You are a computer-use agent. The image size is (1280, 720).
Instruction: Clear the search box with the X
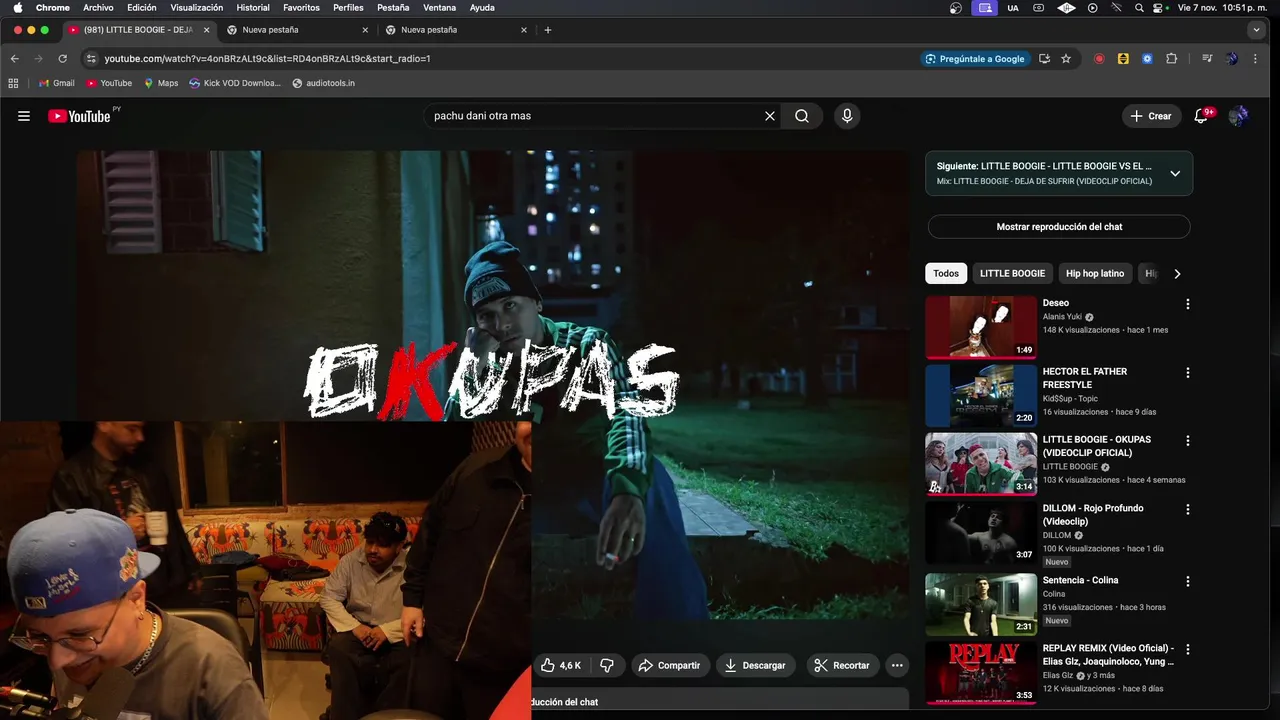click(770, 116)
